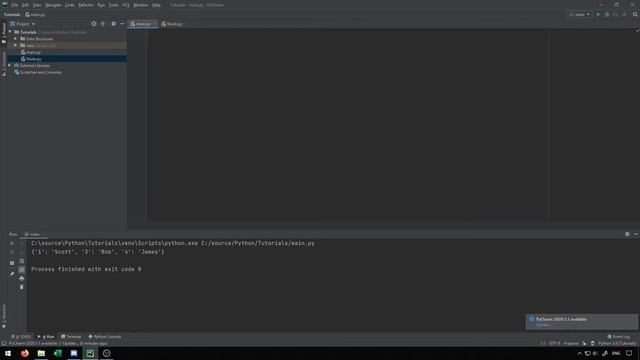Image resolution: width=640 pixels, height=360 pixels.
Task: Open the Help menu
Action: click(156, 5)
